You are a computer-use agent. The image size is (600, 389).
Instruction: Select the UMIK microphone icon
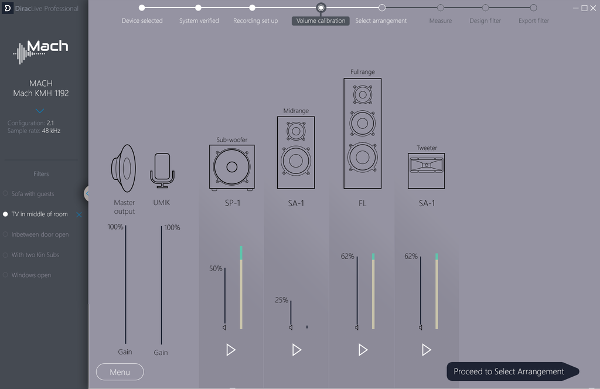(162, 170)
